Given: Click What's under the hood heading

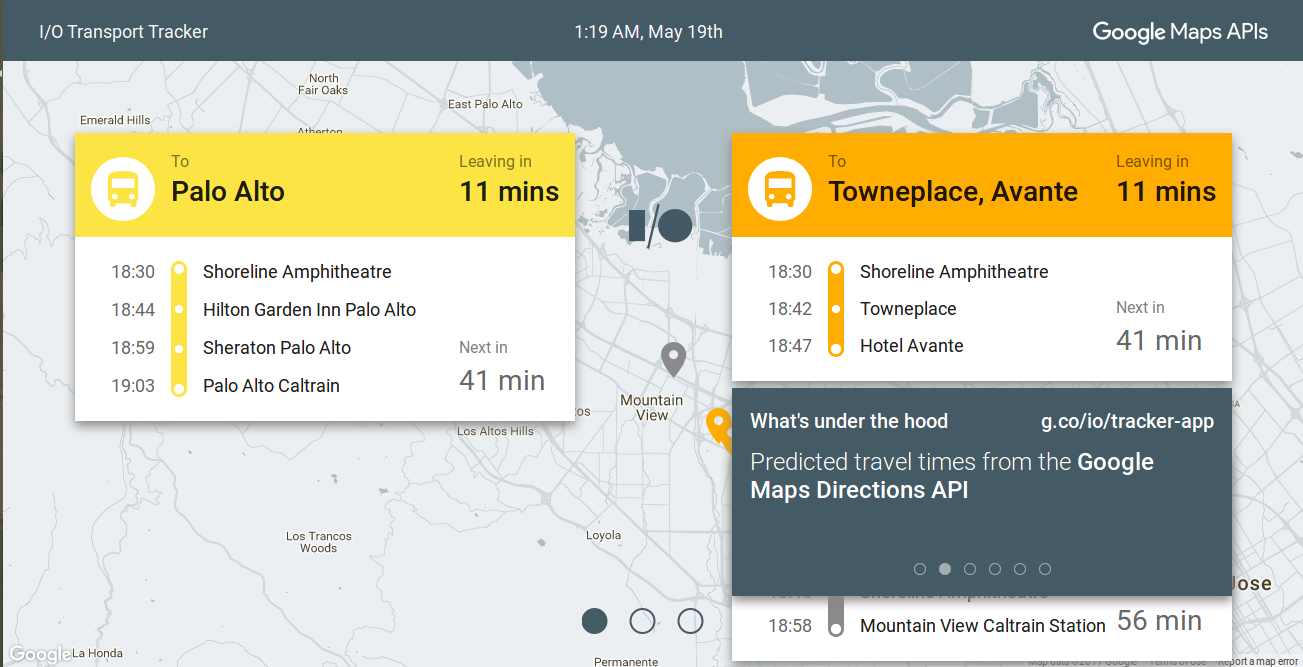Looking at the screenshot, I should [x=849, y=421].
